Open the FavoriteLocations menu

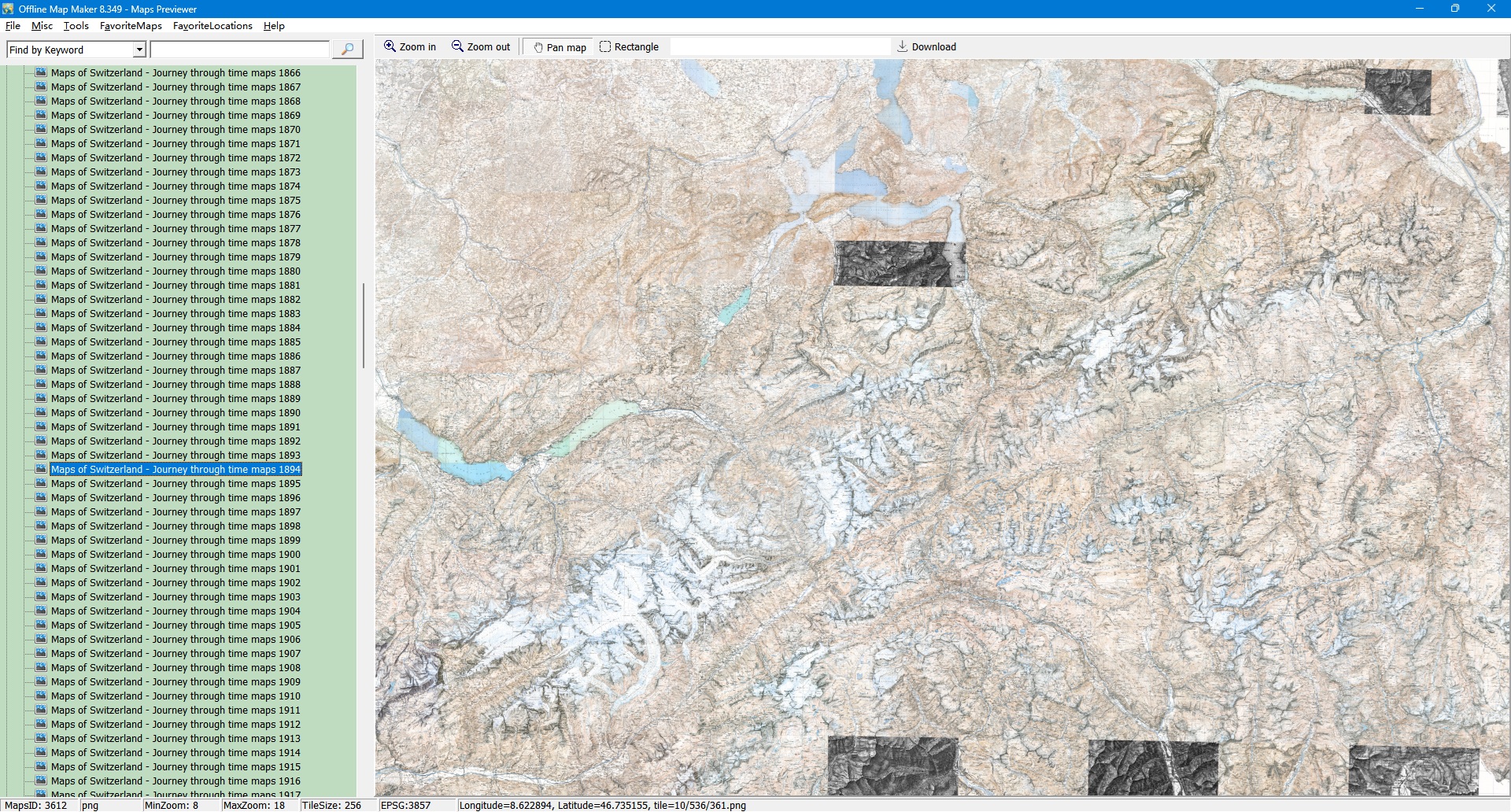coord(212,26)
